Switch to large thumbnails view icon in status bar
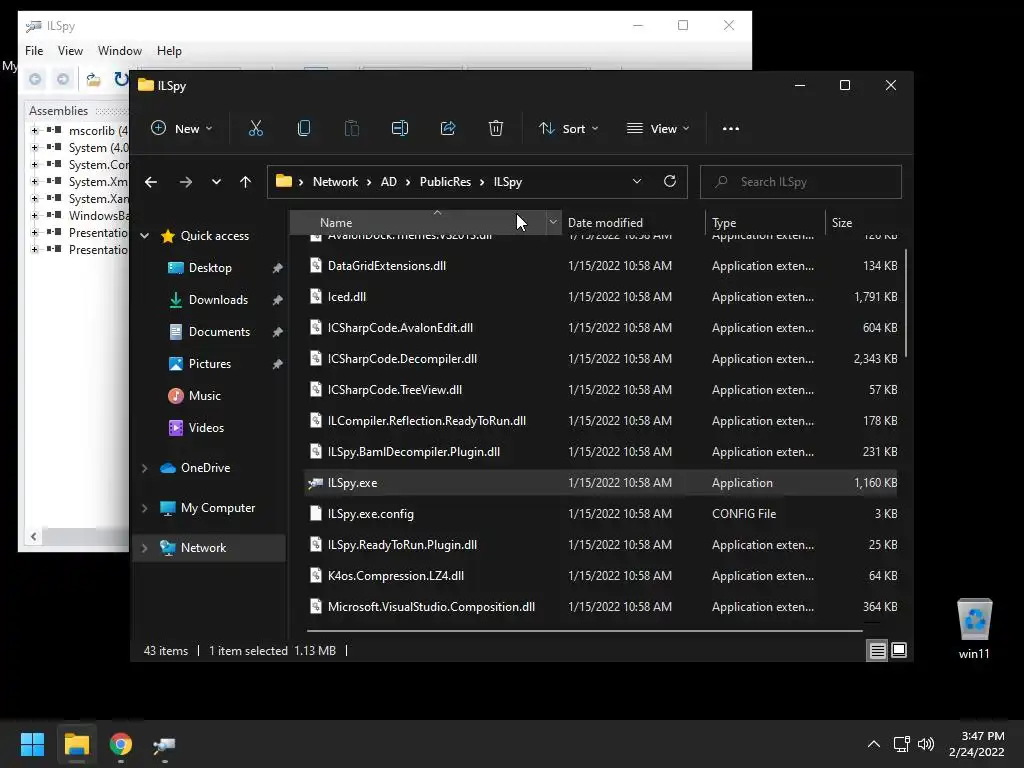The height and width of the screenshot is (768, 1024). tap(899, 650)
